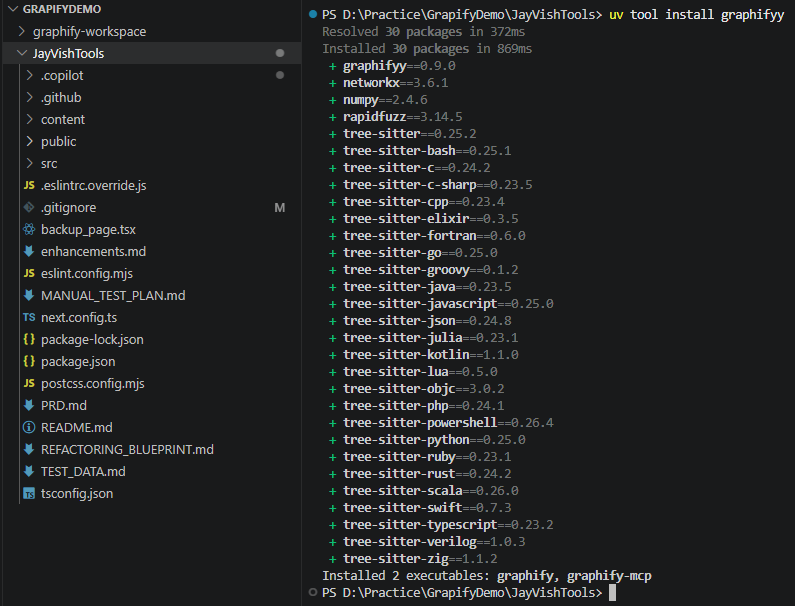795x606 pixels.
Task: Click the 'uv tool install graphifyy' command text
Action: (697, 15)
